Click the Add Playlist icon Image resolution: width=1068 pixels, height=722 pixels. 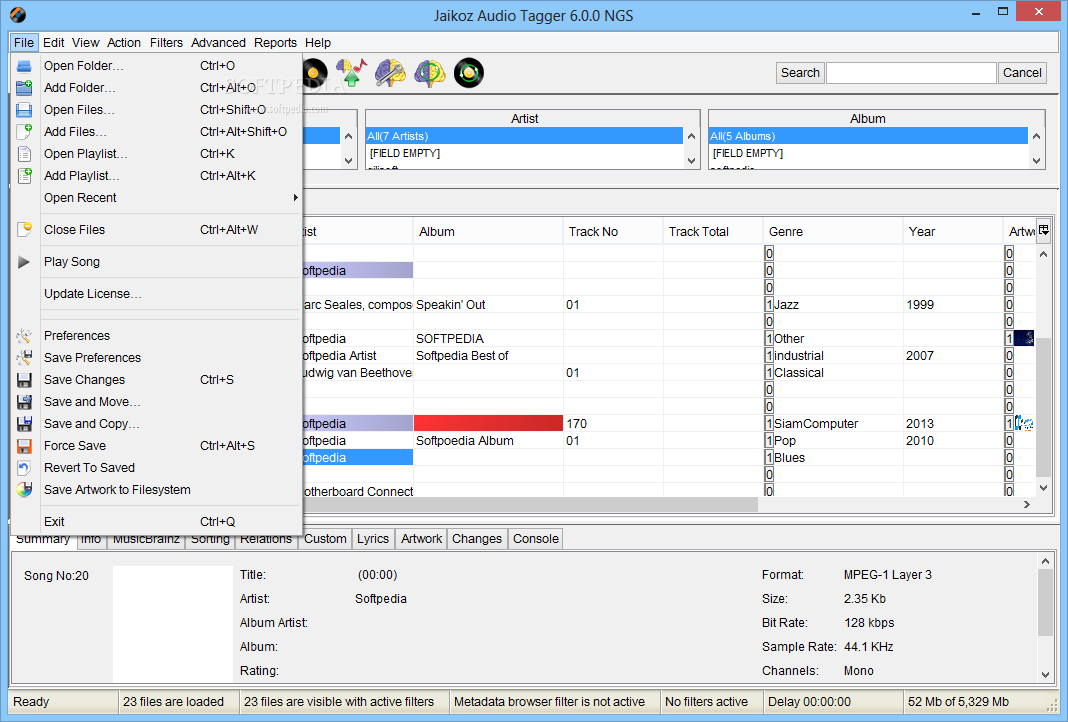pos(24,176)
